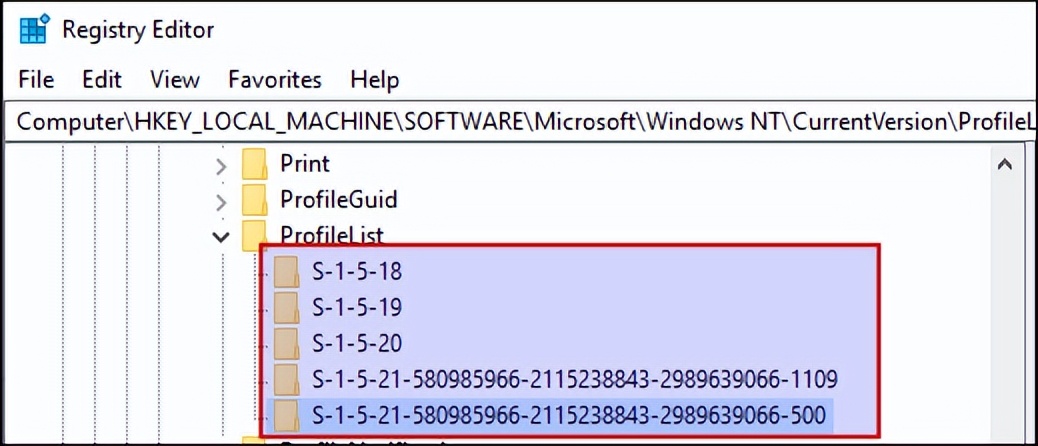Viewport: 1038px width, 446px height.
Task: Click the registry path address bar
Action: point(520,121)
